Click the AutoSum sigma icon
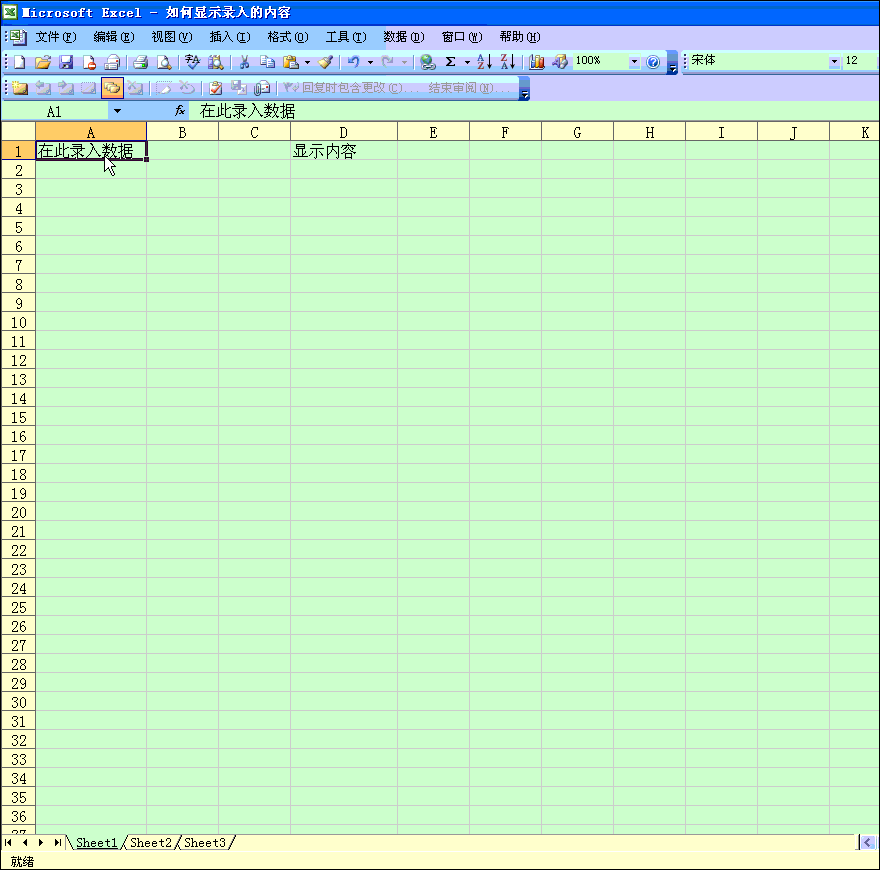The image size is (880, 870). click(x=450, y=62)
